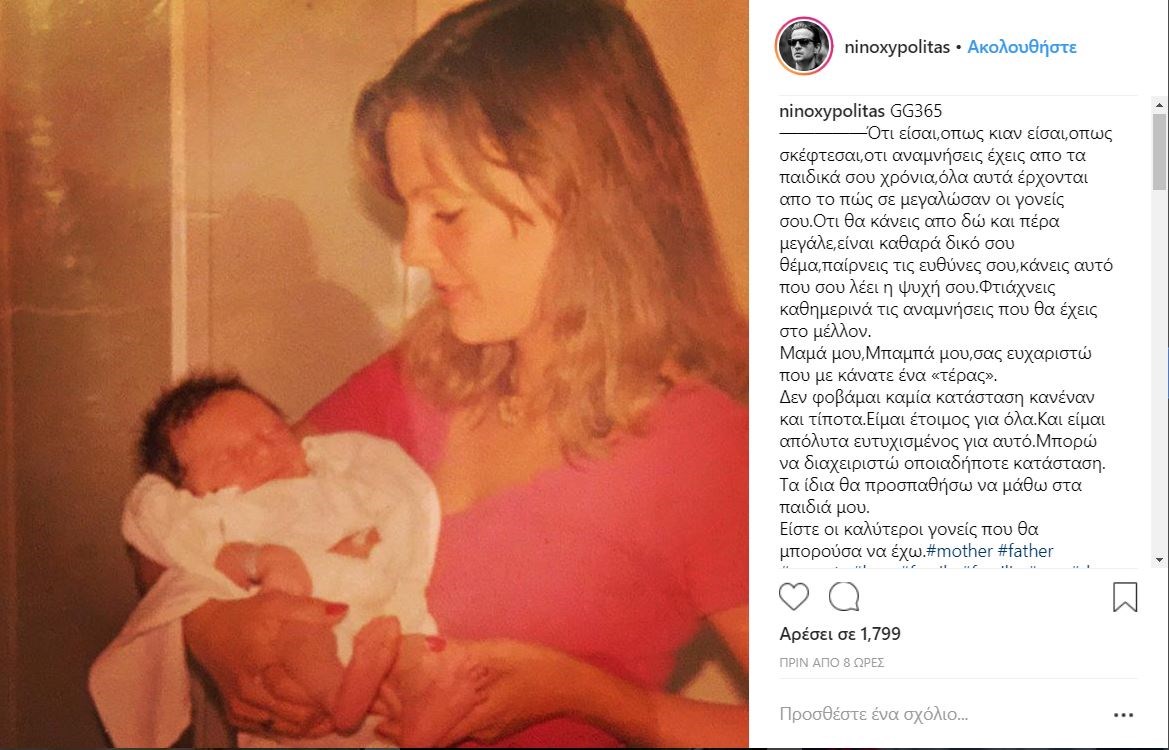1169x750 pixels.
Task: Click the GG365 caption text
Action: 916,111
